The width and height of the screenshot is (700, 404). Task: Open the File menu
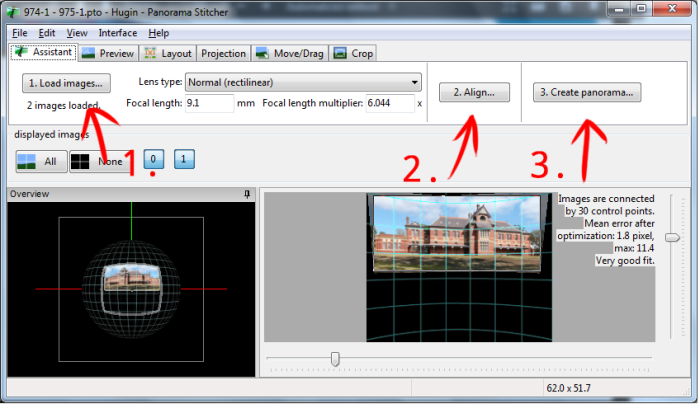click(x=20, y=33)
